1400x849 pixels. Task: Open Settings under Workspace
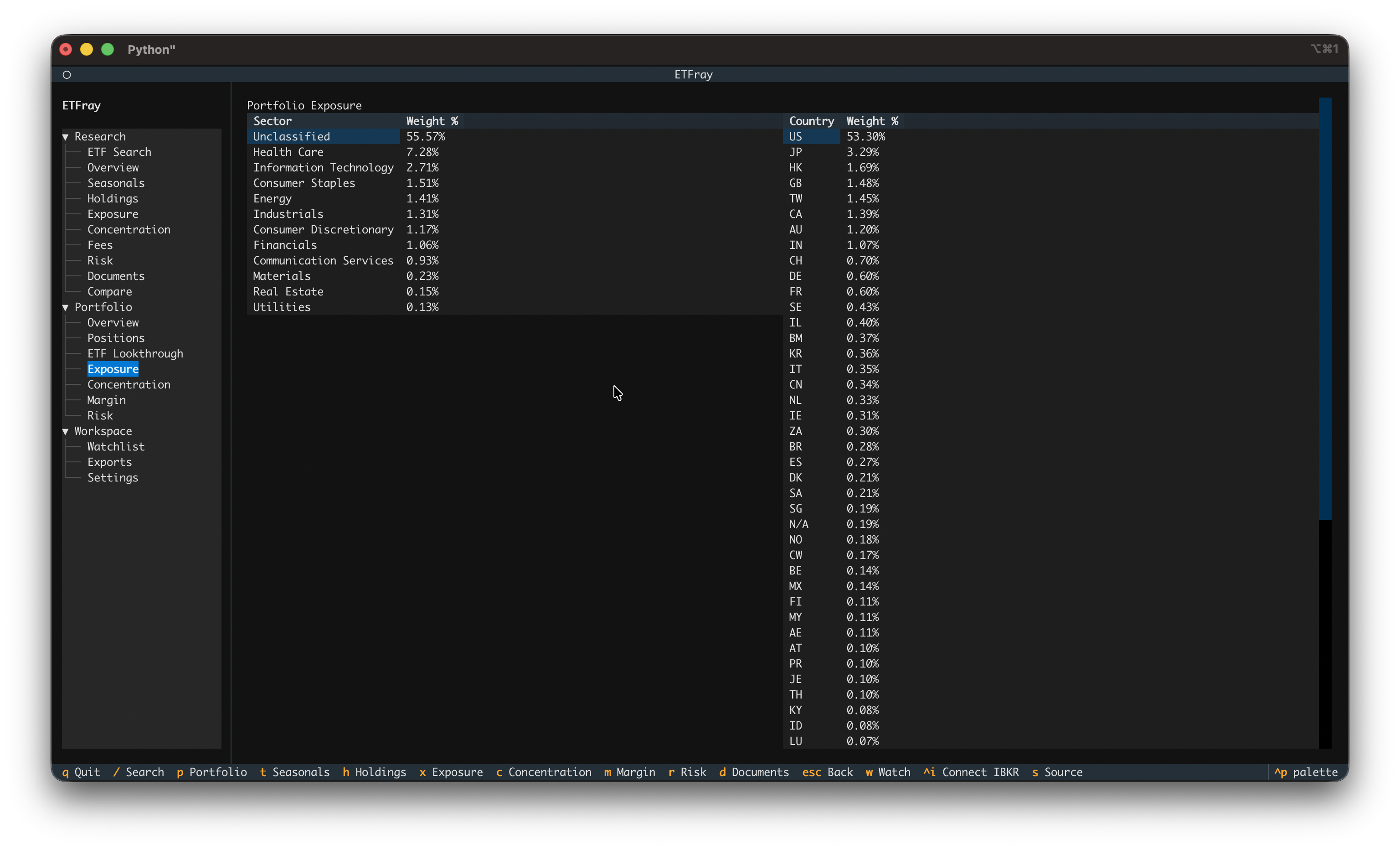coord(113,478)
